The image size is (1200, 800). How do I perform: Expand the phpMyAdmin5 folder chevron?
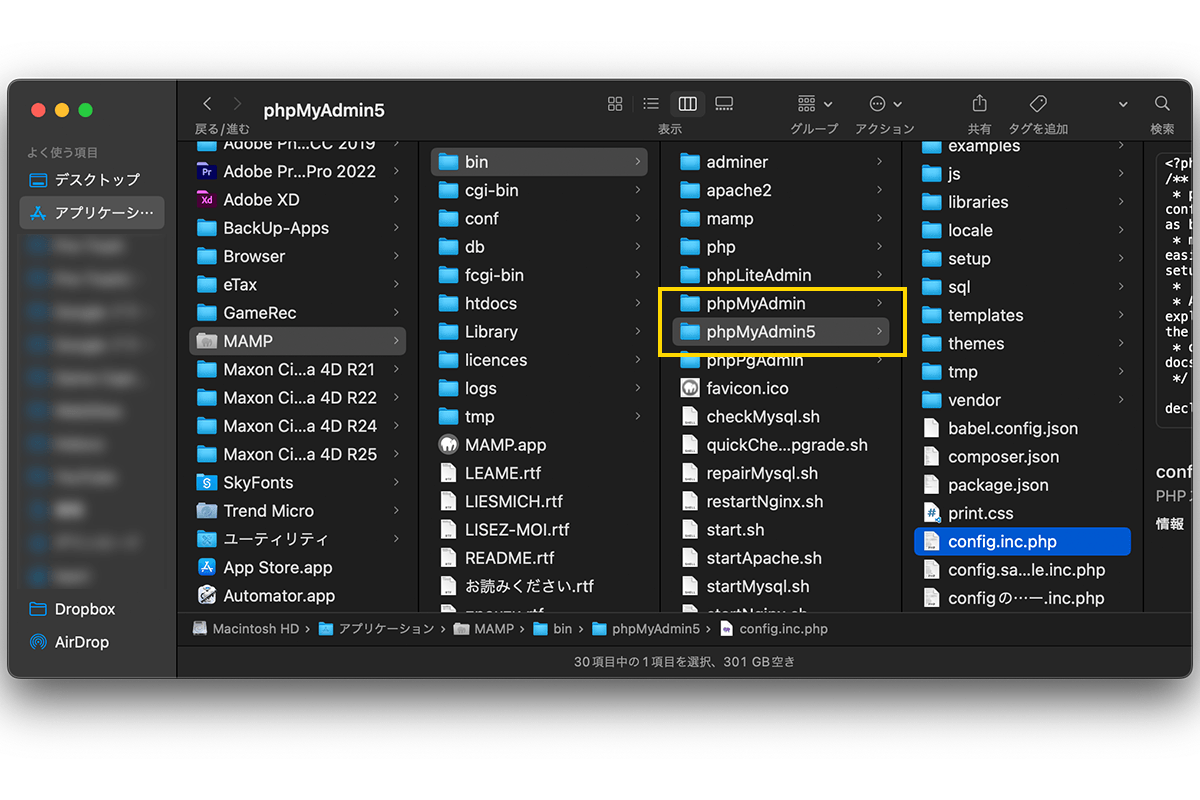point(880,331)
